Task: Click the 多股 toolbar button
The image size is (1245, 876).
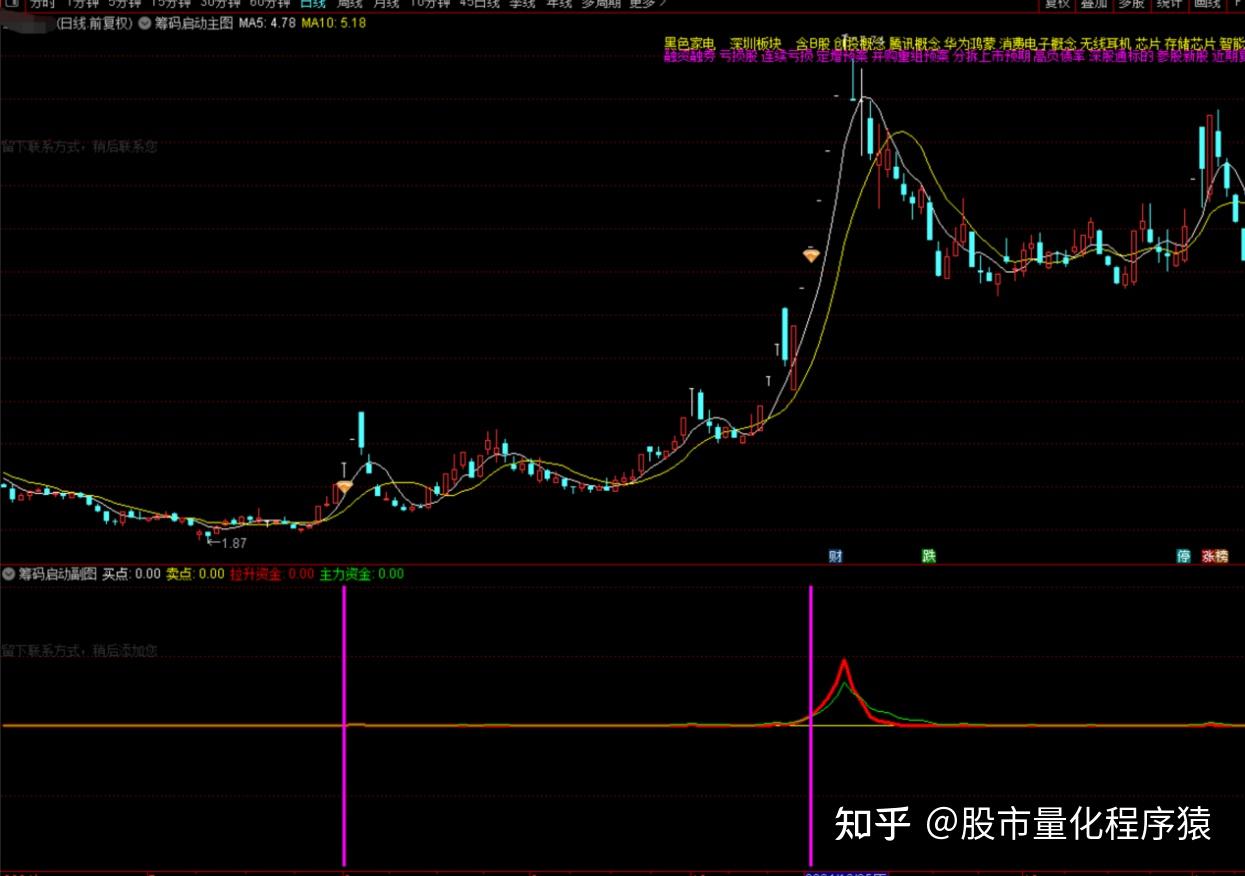Action: click(1131, 4)
